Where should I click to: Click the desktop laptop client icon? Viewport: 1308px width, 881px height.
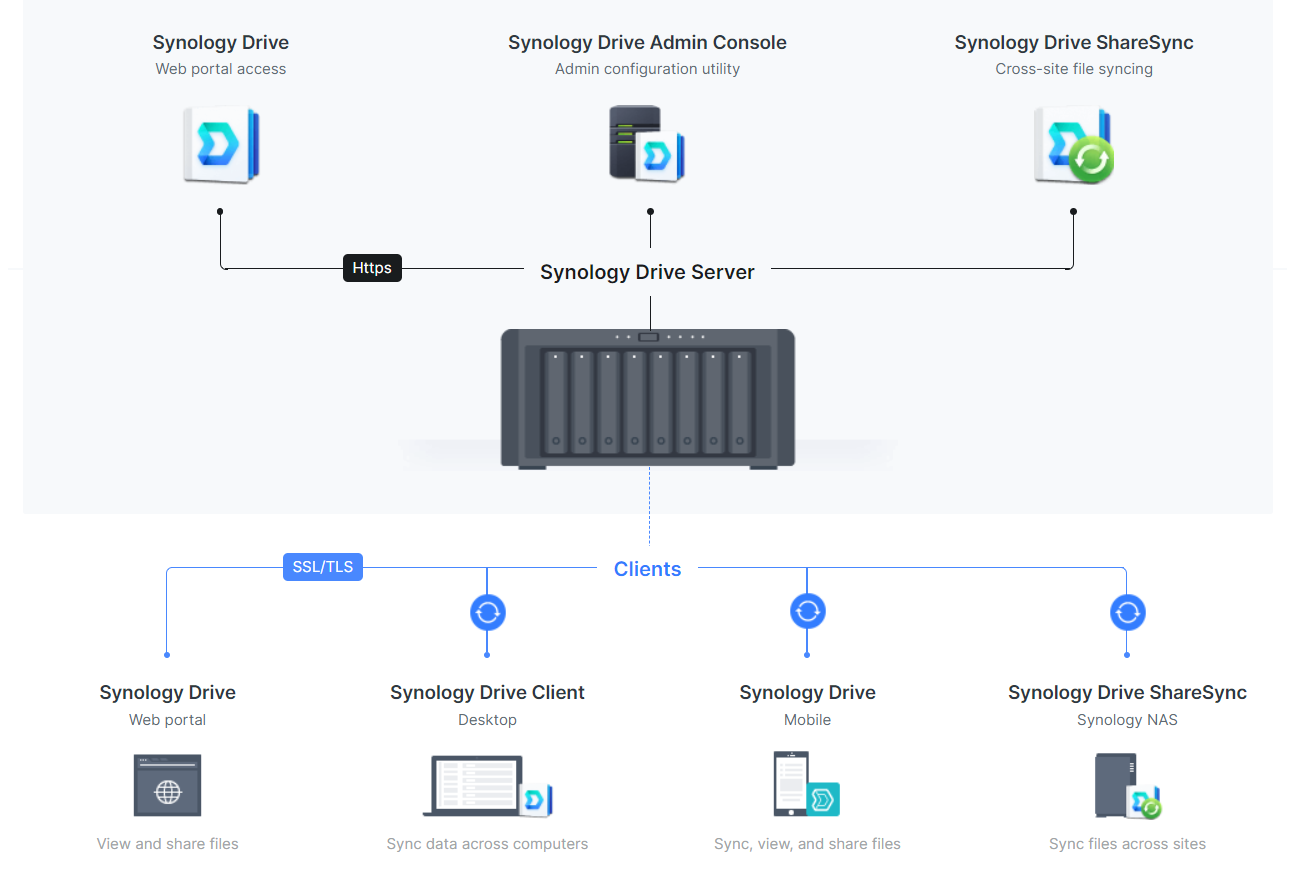point(488,786)
